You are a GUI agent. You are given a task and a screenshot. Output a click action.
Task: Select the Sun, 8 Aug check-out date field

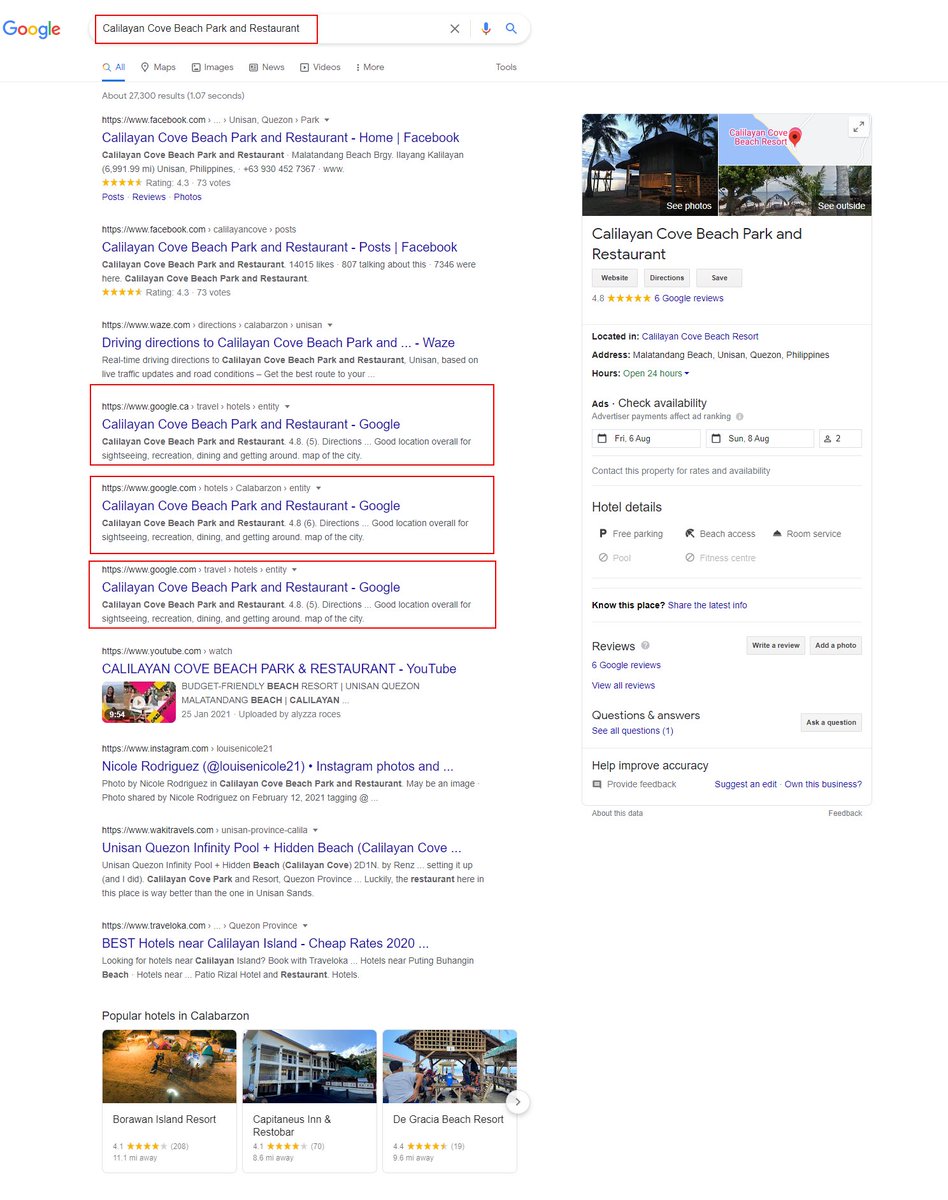pos(760,438)
